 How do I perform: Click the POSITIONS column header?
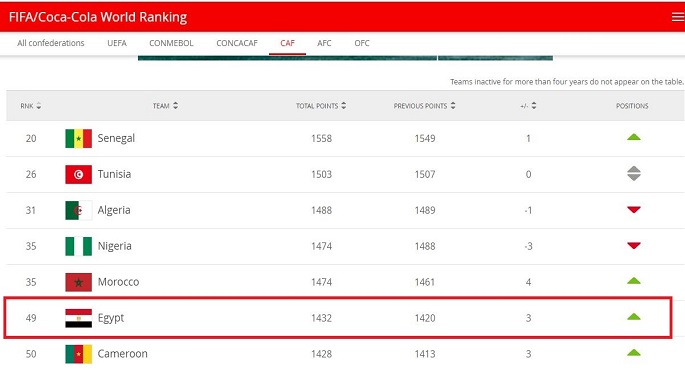coord(632,106)
